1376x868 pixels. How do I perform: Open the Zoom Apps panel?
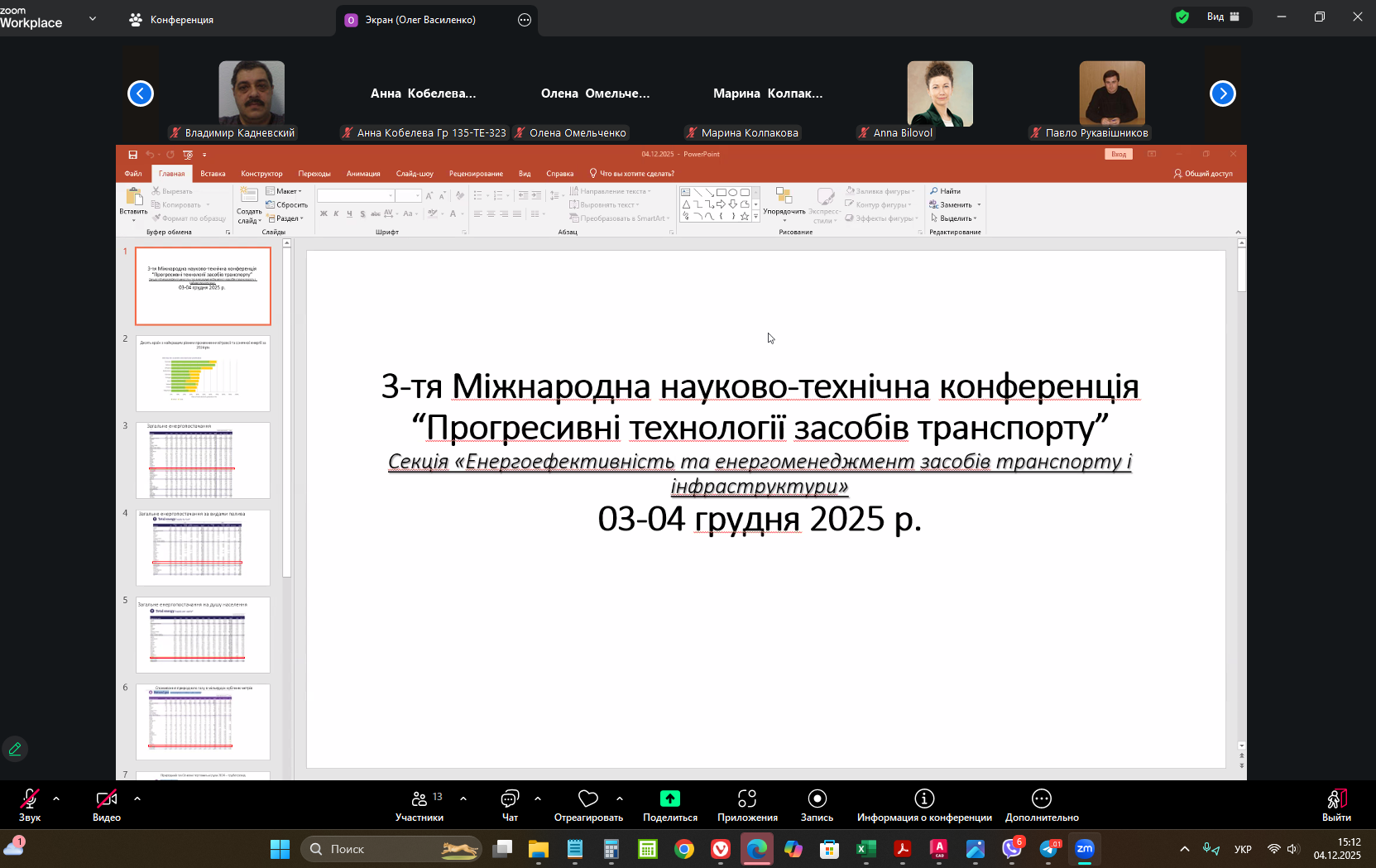(x=747, y=798)
